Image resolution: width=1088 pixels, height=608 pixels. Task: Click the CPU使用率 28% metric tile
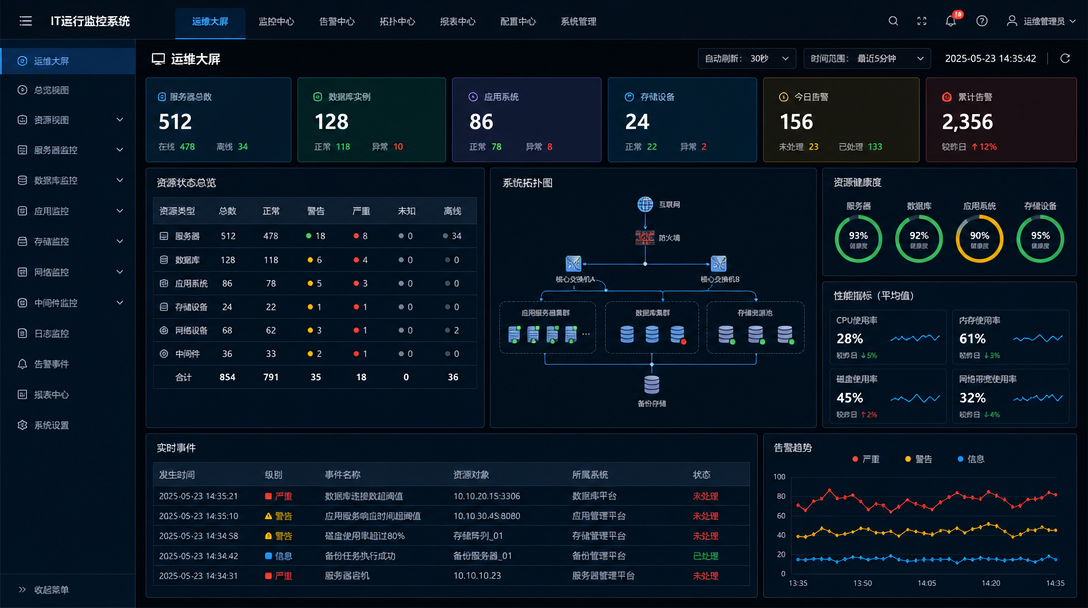(x=887, y=337)
